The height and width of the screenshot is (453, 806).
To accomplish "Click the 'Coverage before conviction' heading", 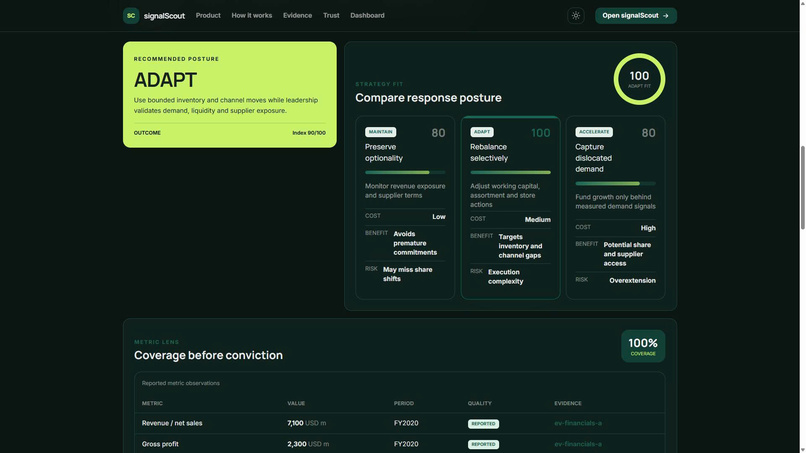I will pyautogui.click(x=208, y=355).
